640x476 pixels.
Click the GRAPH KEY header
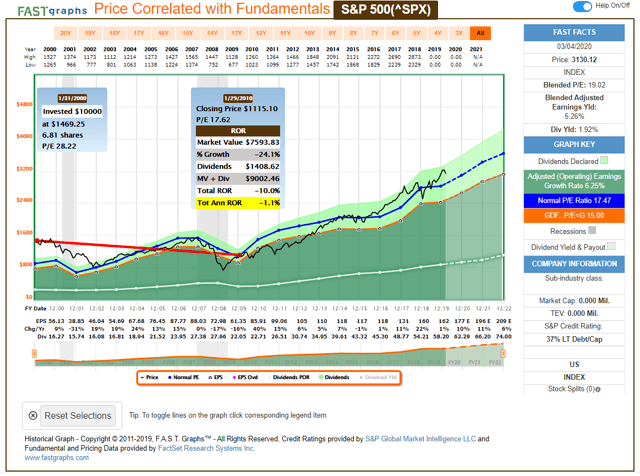(574, 145)
